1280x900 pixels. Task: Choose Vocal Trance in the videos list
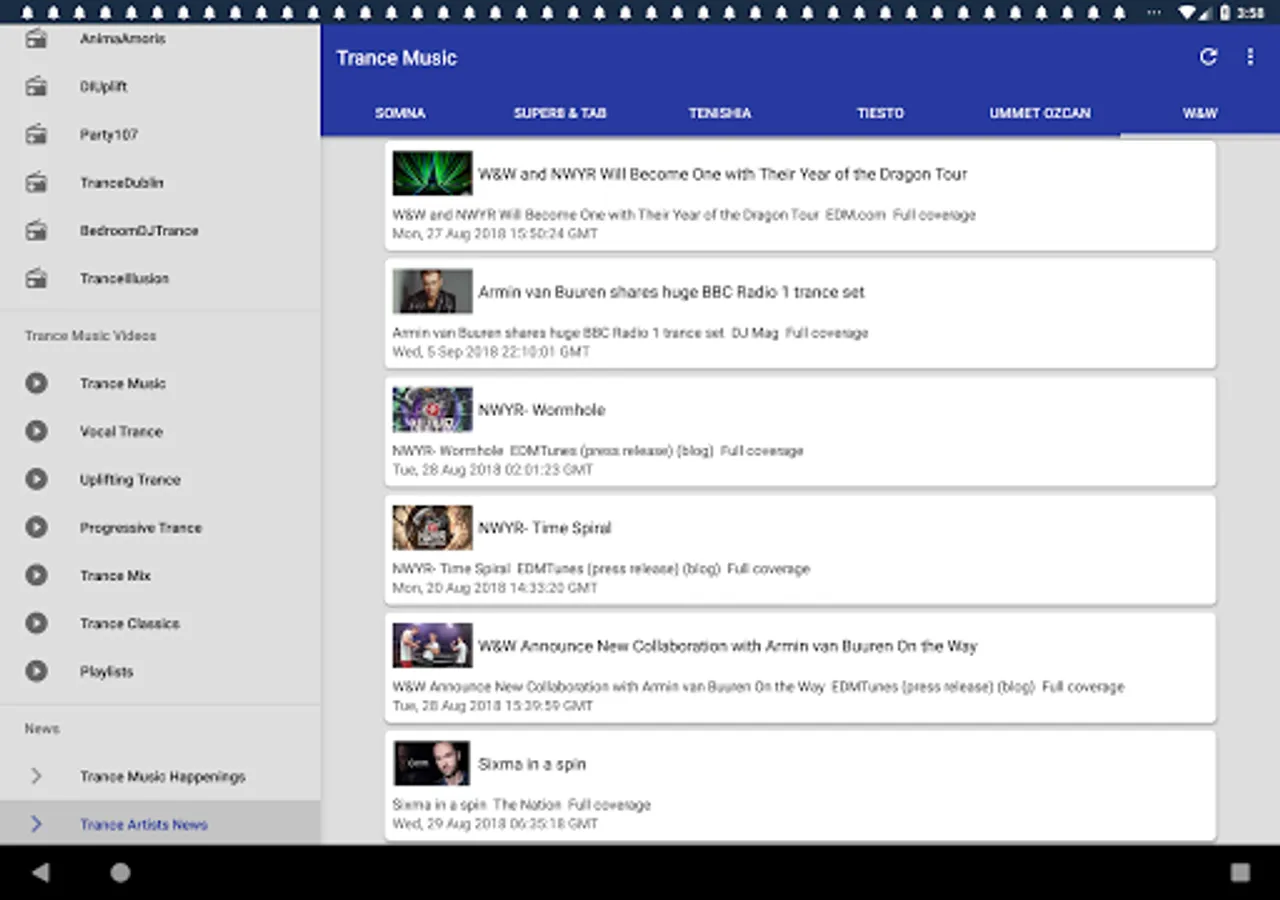(x=121, y=431)
